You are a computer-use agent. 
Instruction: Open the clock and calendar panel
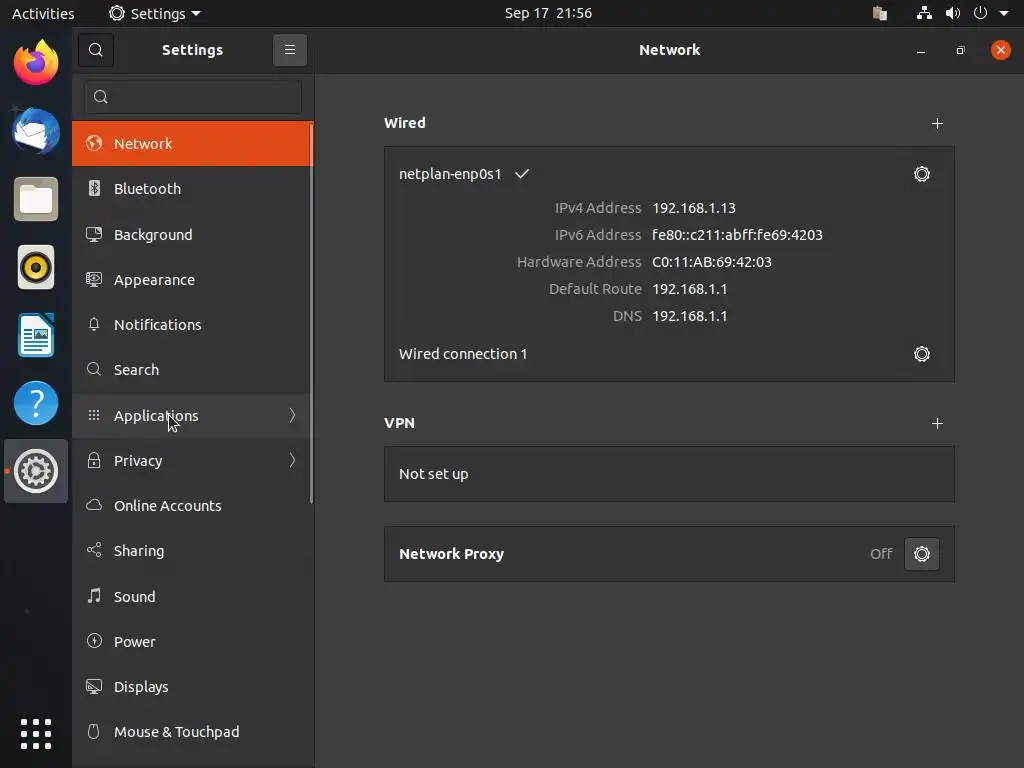click(548, 14)
